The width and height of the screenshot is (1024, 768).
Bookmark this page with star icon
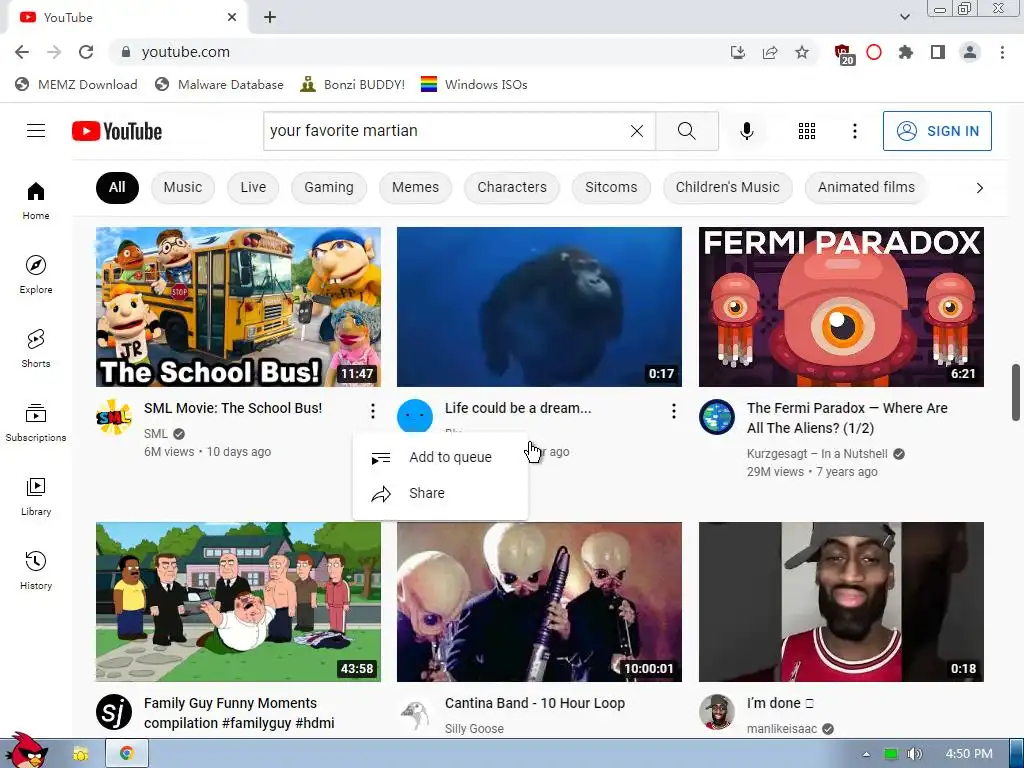click(802, 52)
